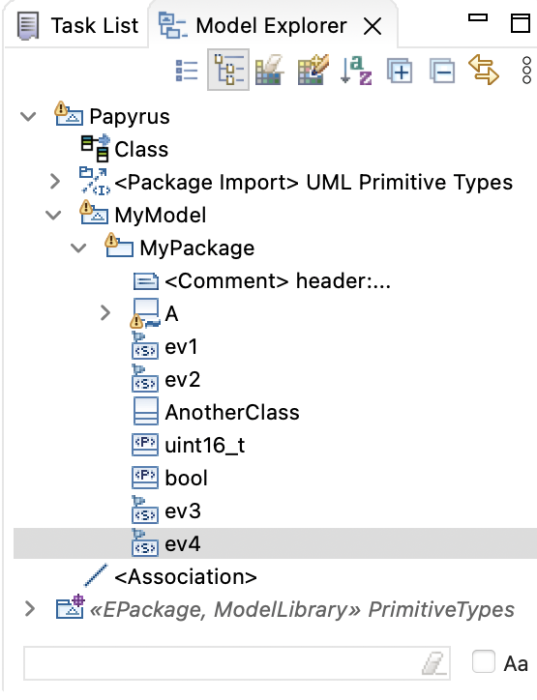Click the Package Import icon
This screenshot has width=537, height=700.
coord(95,181)
